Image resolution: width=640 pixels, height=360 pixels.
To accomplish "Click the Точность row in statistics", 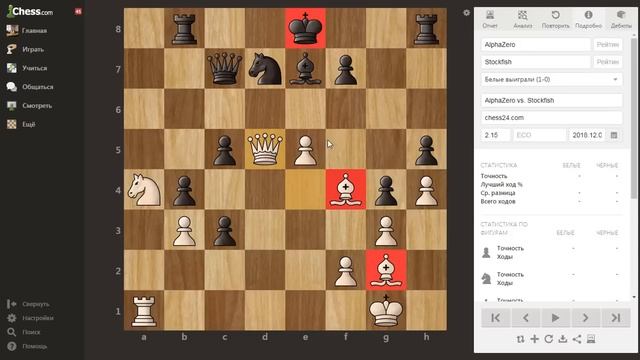I will (551, 176).
